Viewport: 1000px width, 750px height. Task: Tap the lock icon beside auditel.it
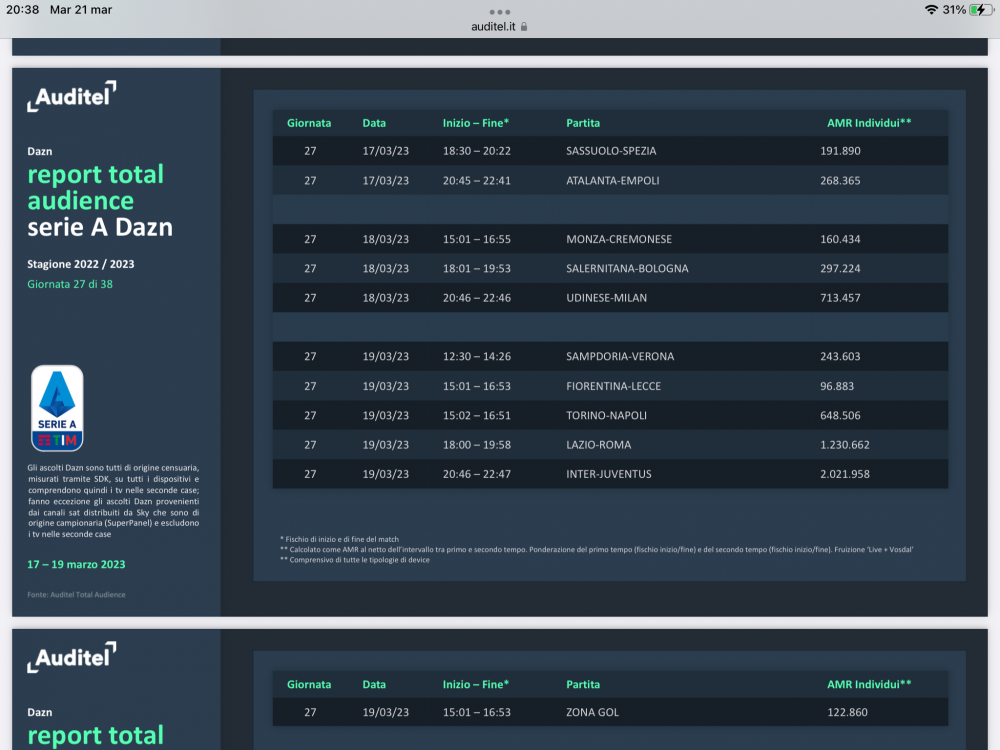[x=524, y=27]
